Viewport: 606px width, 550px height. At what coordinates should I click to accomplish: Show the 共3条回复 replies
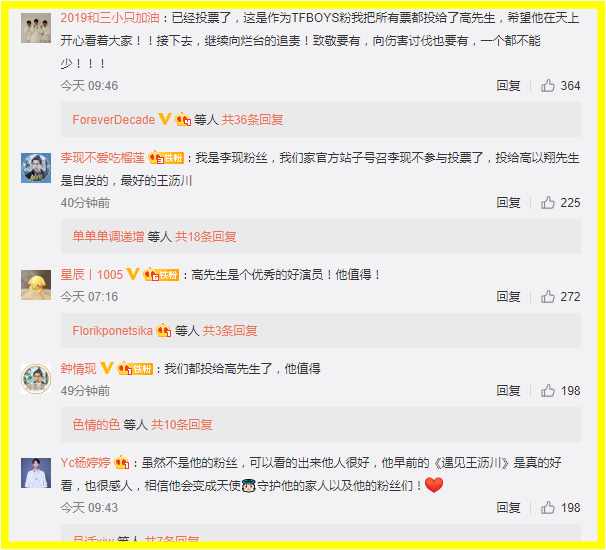coord(230,331)
